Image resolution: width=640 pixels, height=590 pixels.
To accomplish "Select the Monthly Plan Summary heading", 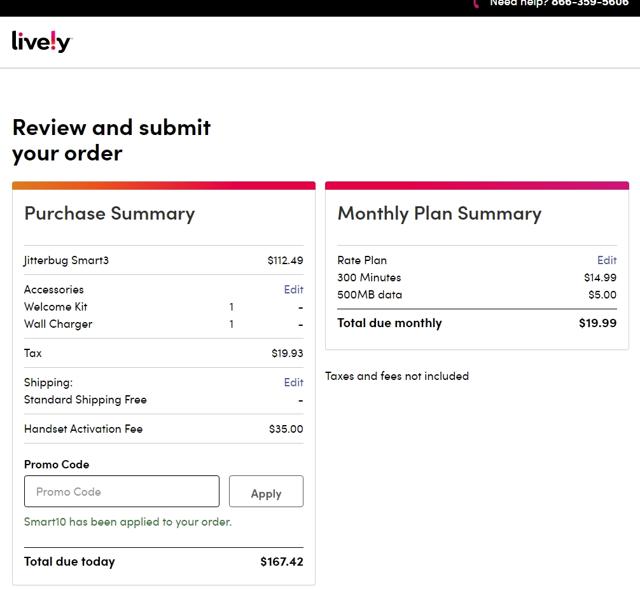I will click(x=440, y=214).
